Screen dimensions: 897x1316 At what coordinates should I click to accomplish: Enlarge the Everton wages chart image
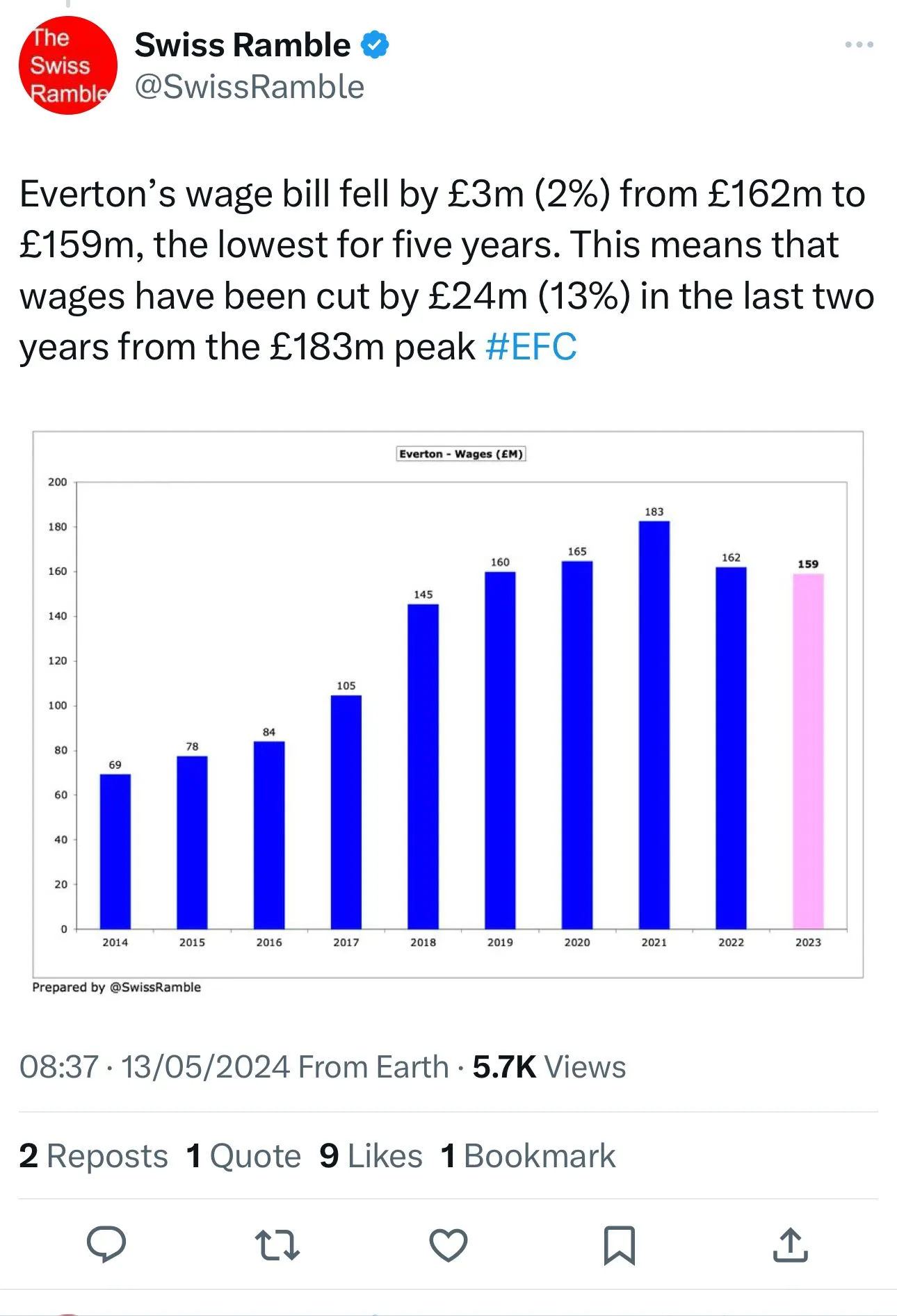click(448, 704)
